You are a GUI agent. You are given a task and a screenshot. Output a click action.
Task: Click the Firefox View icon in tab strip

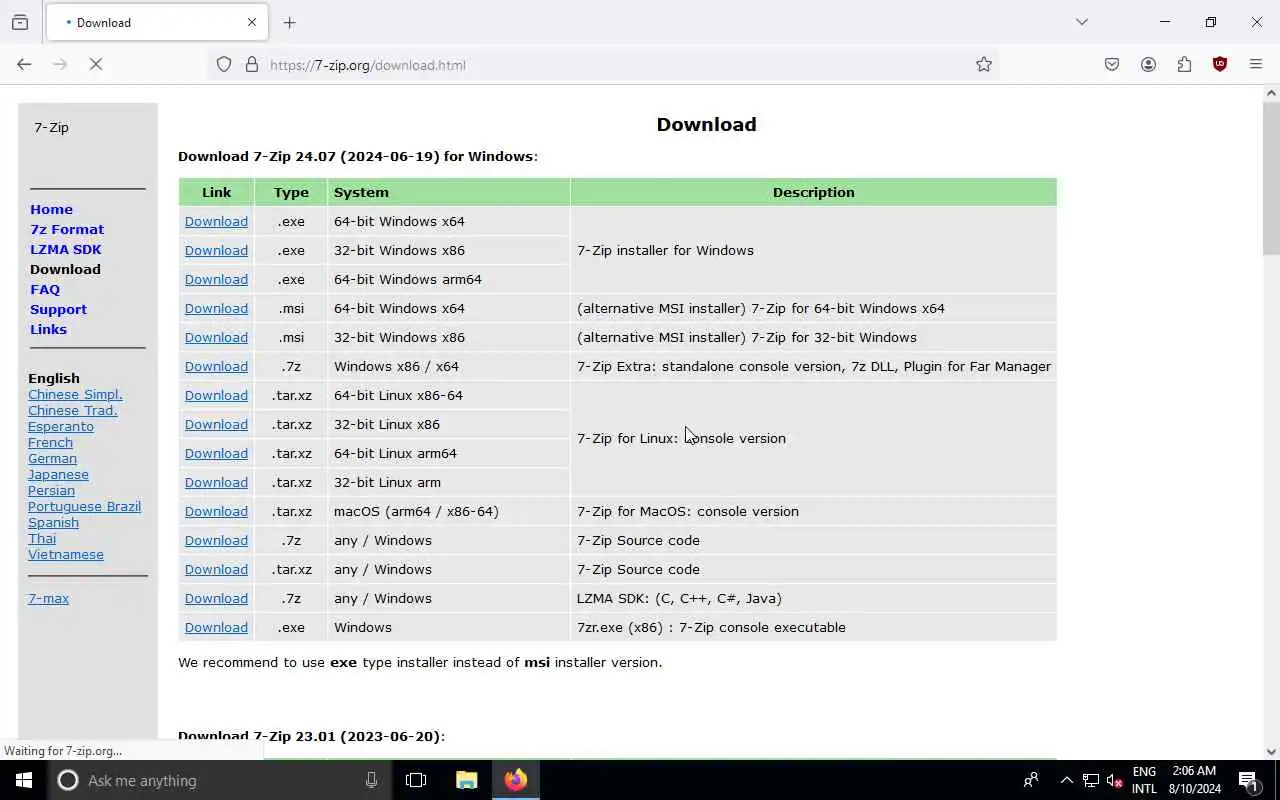click(20, 22)
